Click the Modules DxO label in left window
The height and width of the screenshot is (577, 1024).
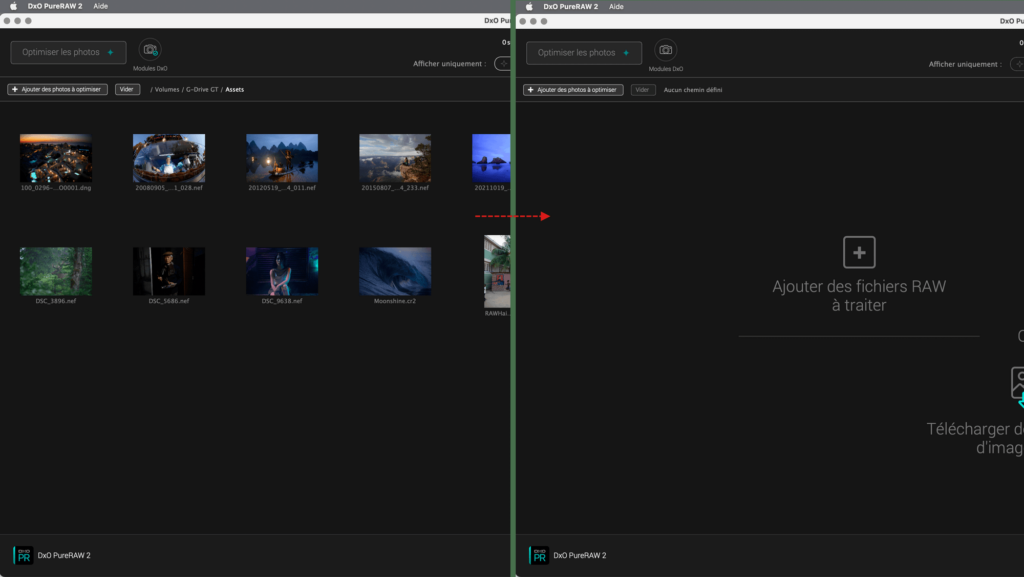[x=150, y=69]
